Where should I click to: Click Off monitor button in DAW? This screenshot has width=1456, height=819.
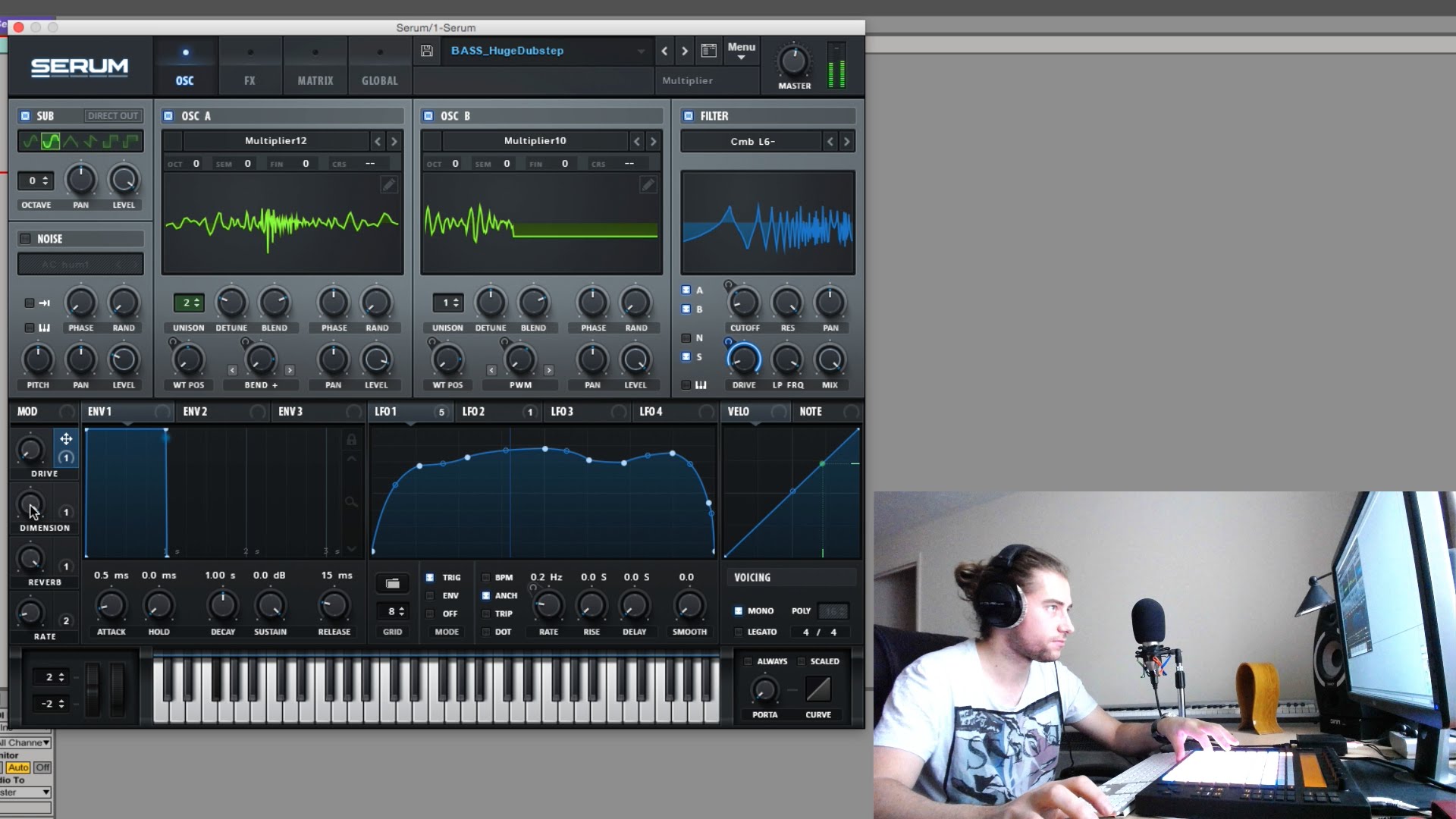pos(42,767)
